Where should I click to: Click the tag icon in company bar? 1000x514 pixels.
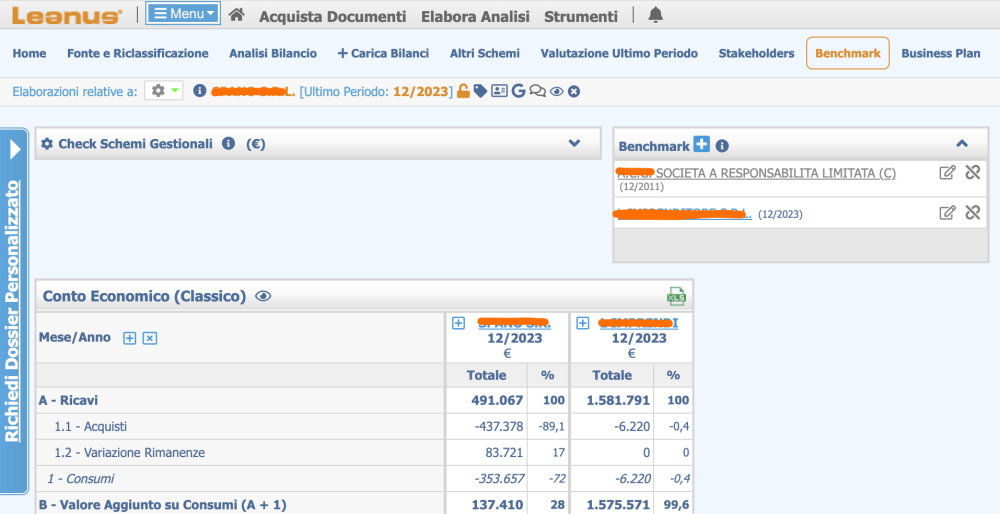tap(480, 91)
